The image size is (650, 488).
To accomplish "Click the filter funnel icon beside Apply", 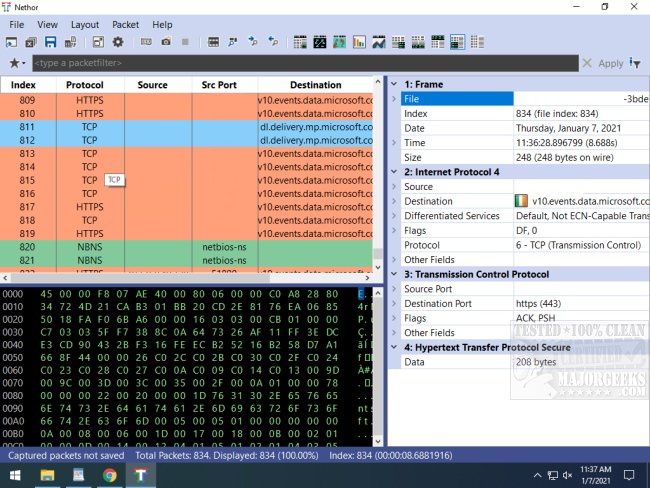I will click(635, 63).
